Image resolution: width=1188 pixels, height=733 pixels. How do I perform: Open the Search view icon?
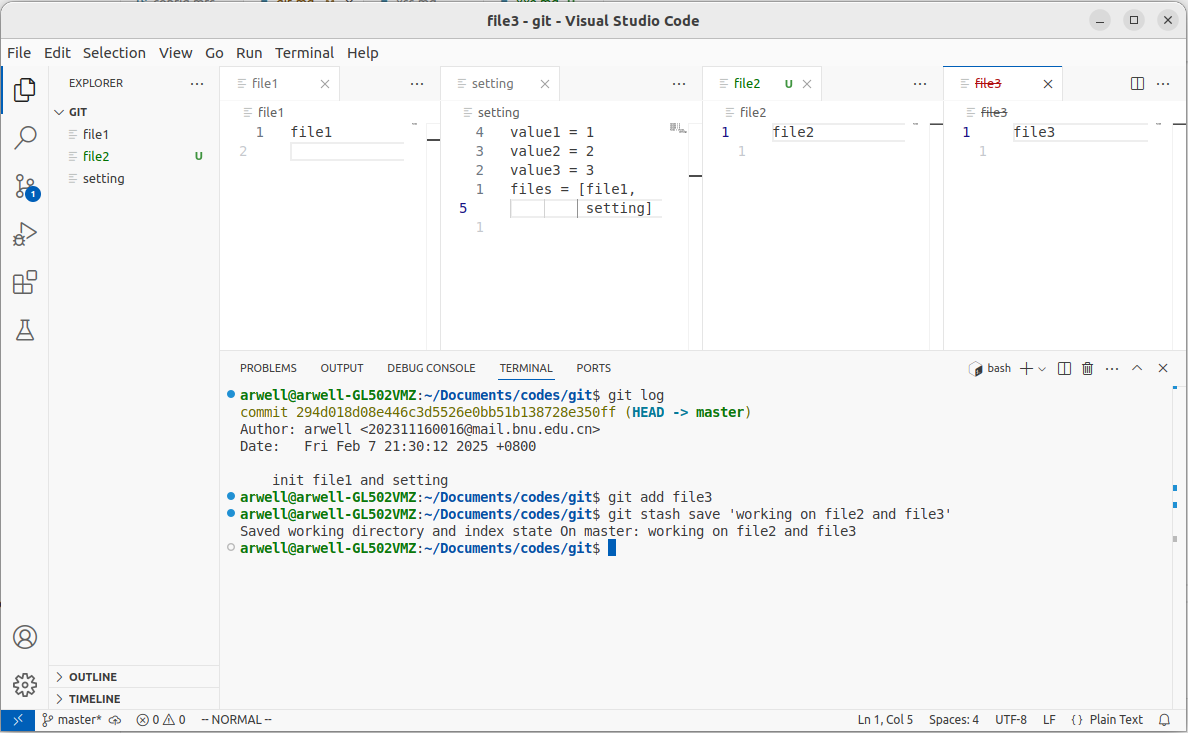[x=25, y=138]
